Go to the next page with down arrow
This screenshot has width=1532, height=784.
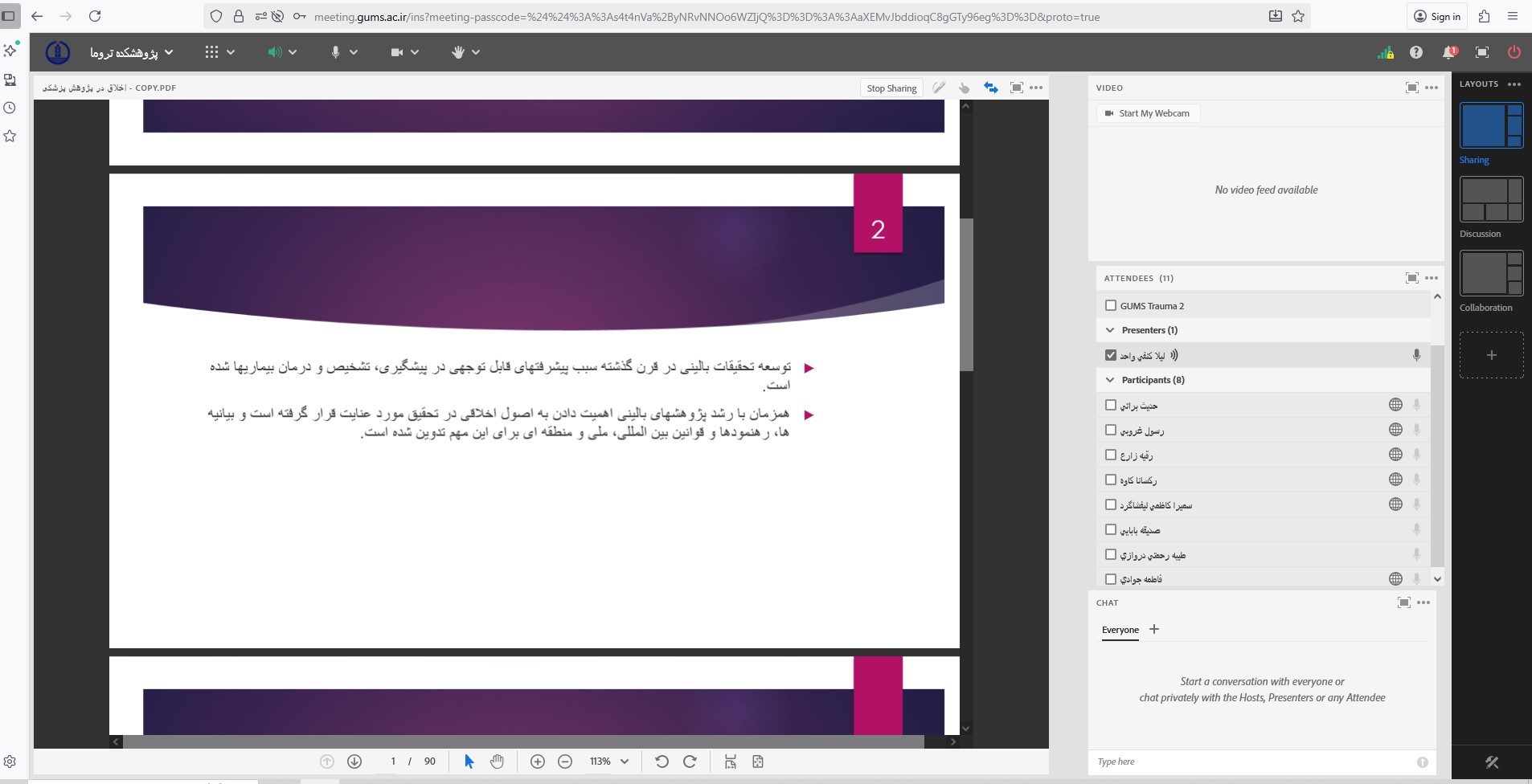coord(354,762)
